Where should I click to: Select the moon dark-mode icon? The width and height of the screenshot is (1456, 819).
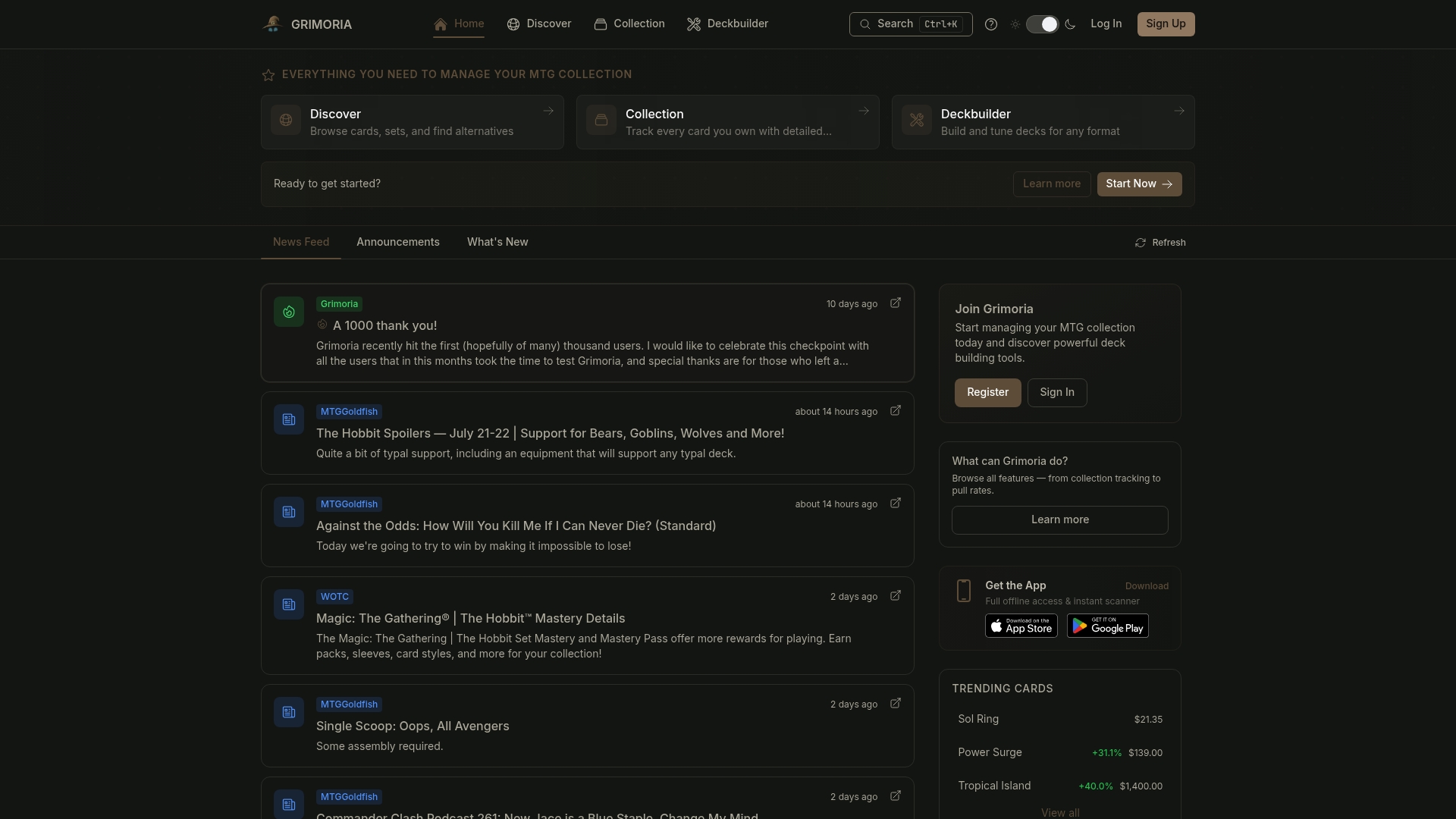coord(1070,24)
